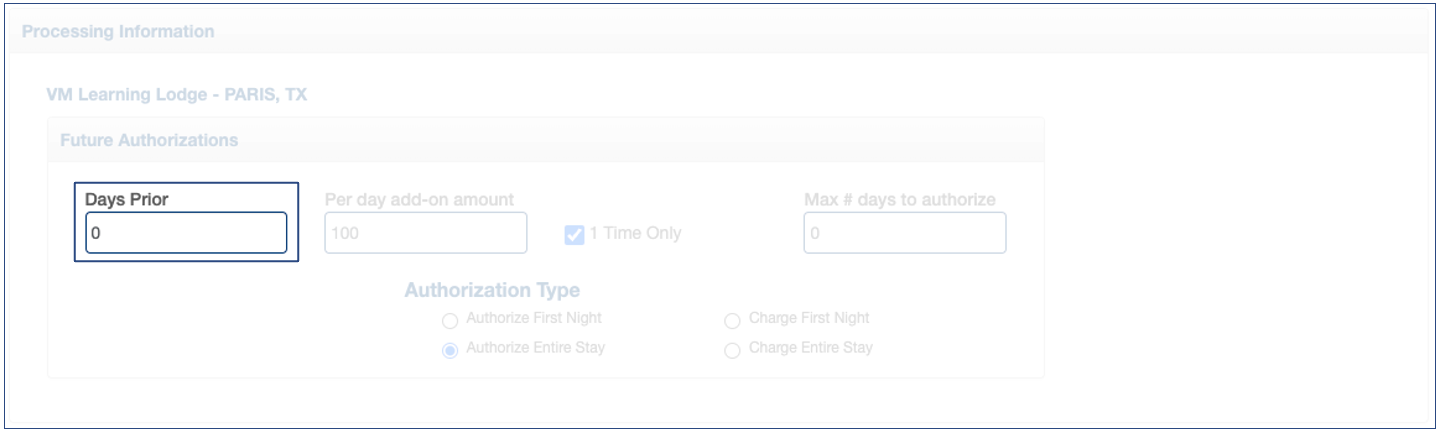Click the Charge Entire Stay label text
Screen dimensions: 1440x432
[x=810, y=348]
